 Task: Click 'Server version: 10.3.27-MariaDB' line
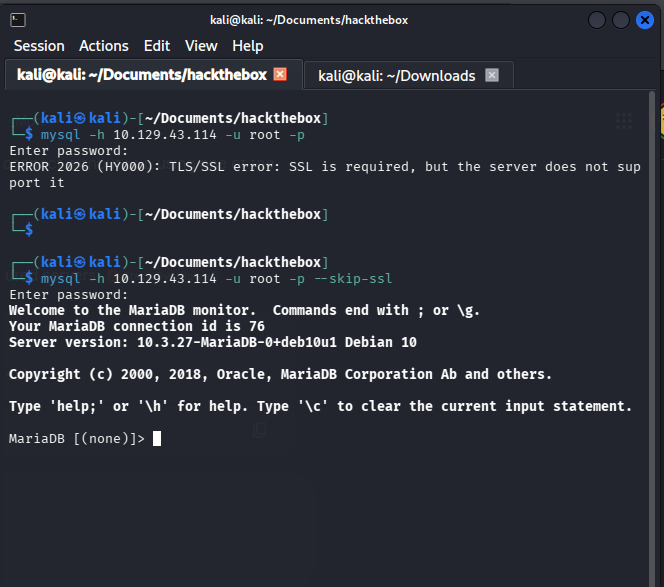coord(213,342)
